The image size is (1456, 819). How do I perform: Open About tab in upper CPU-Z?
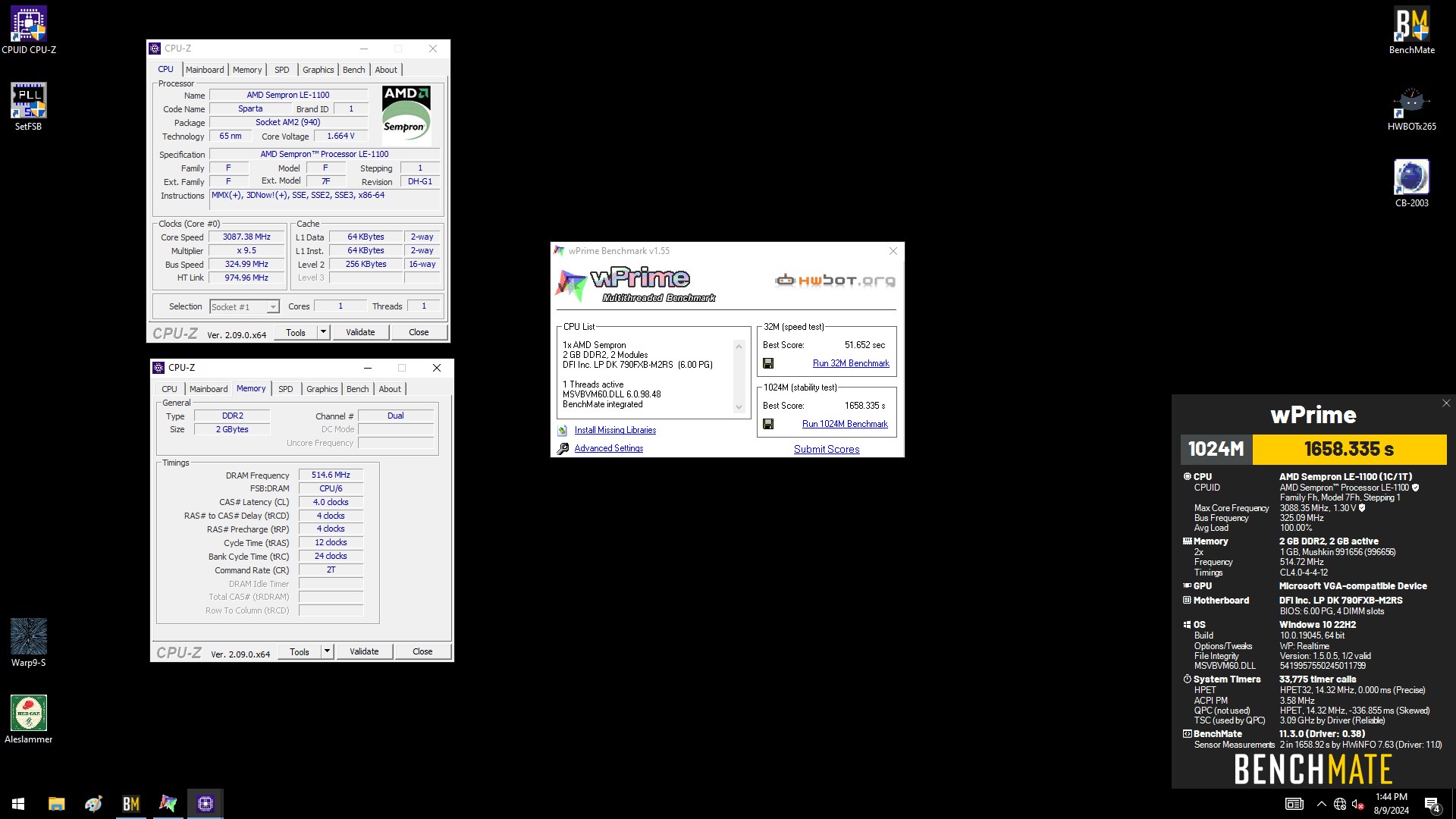[386, 70]
